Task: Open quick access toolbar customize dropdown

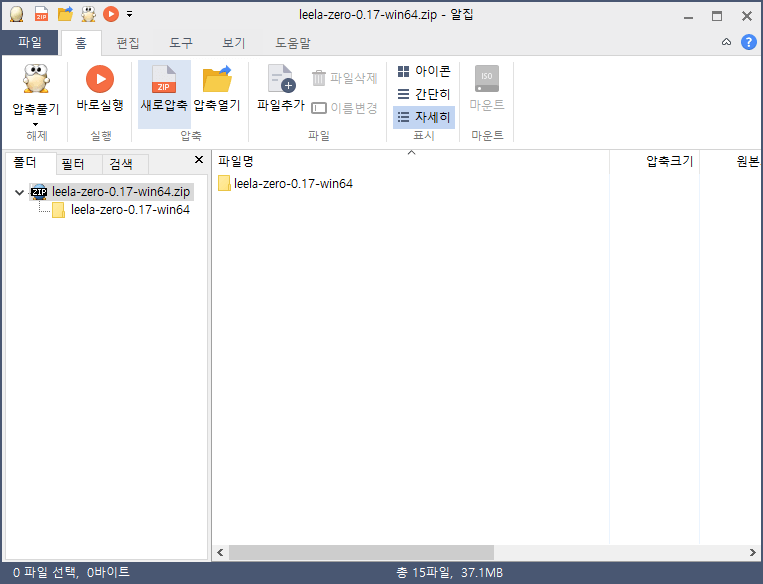Action: 129,14
